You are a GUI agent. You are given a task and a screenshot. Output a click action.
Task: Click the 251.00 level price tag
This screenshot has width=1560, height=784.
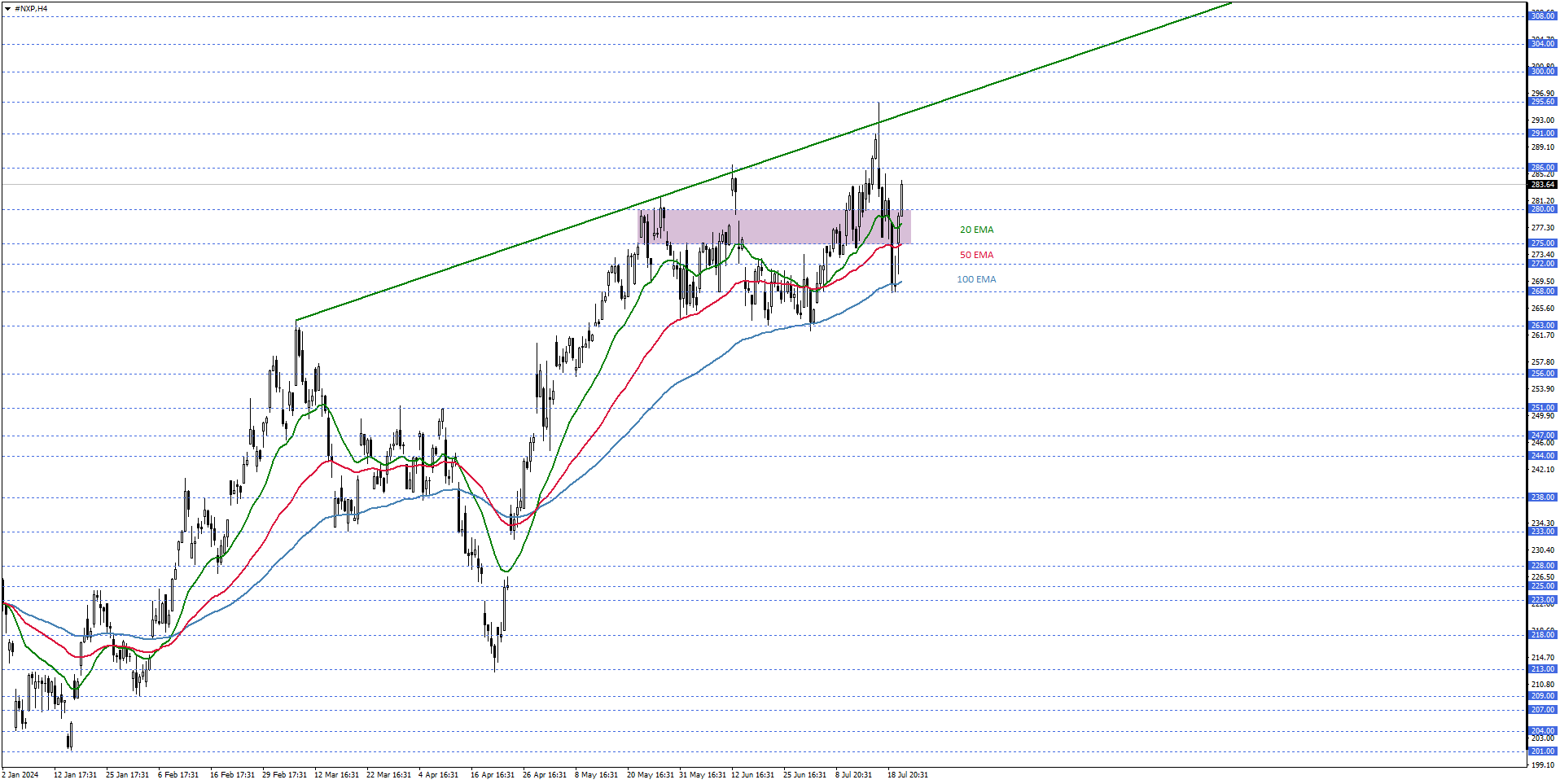1543,408
